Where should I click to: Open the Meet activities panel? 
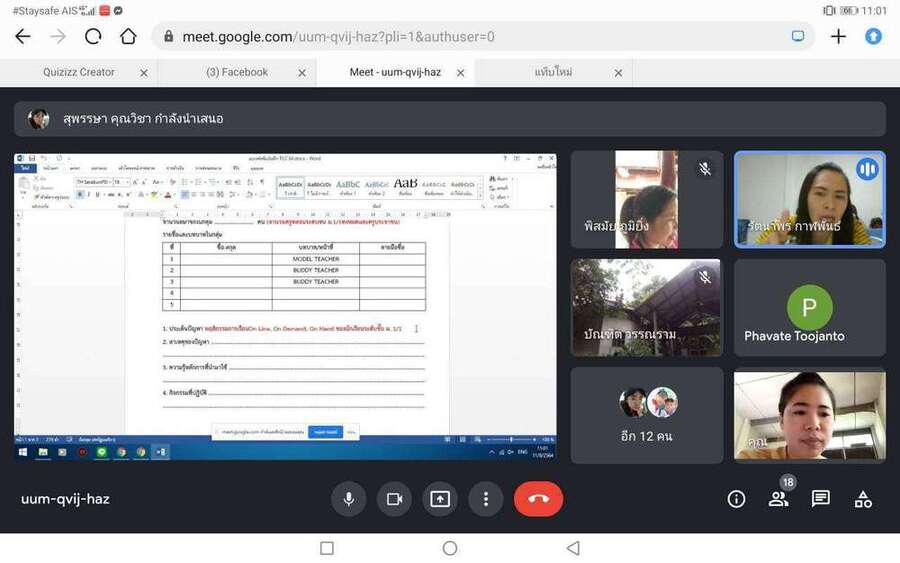pyautogui.click(x=863, y=499)
